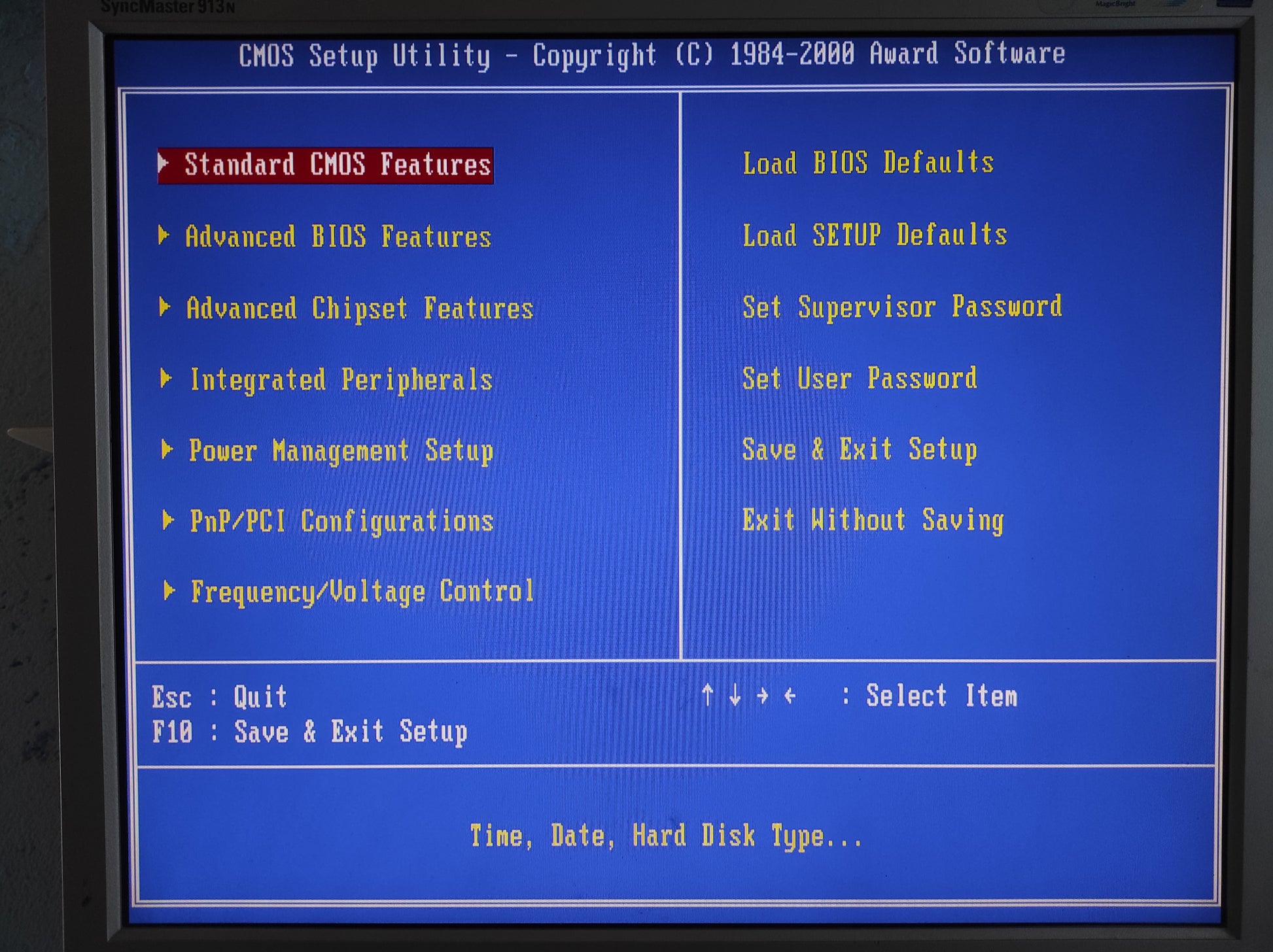Select Save & Exit Setup option
Screen dimensions: 1273x952
coord(859,450)
